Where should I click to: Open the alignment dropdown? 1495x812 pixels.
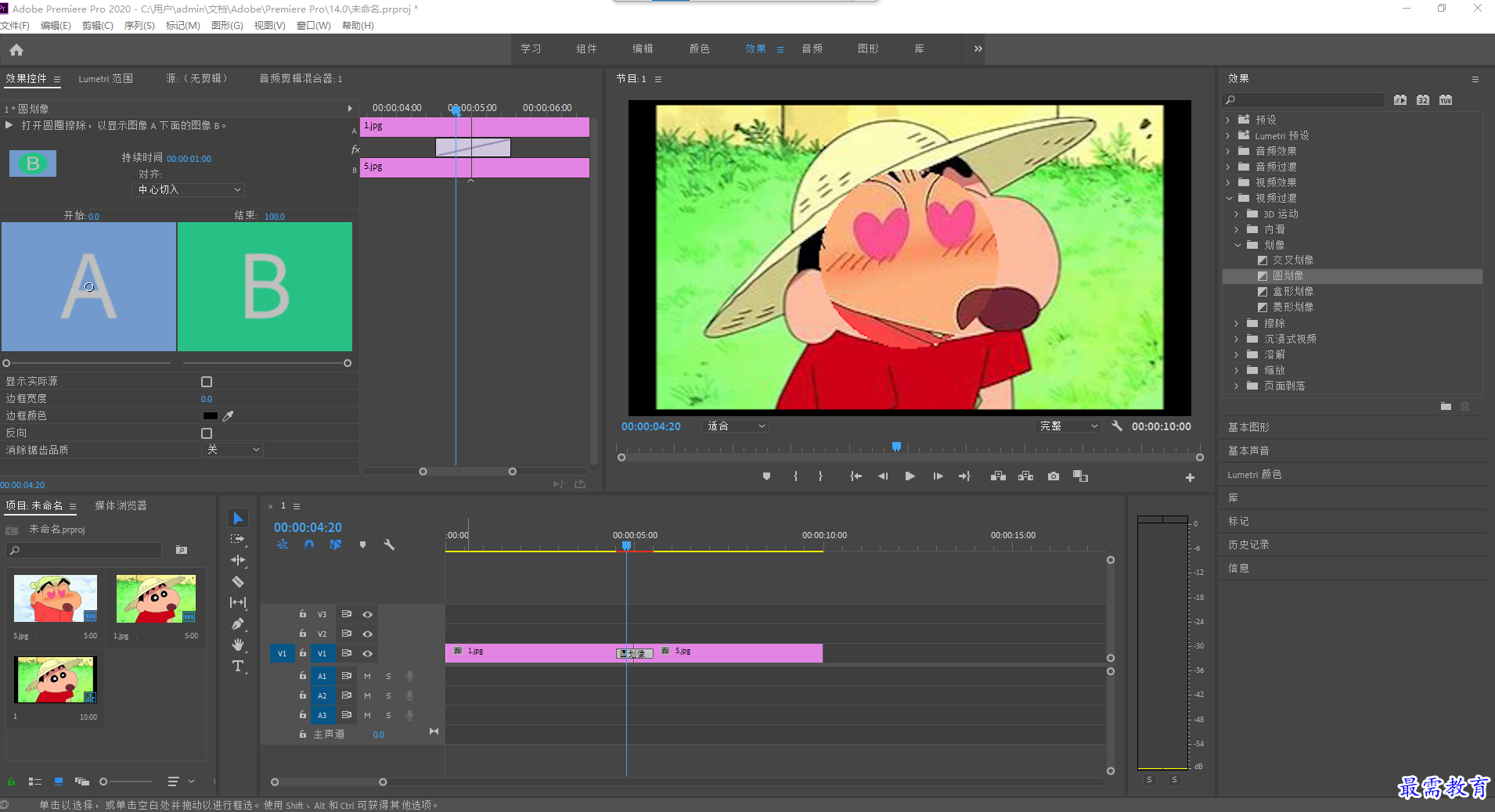[189, 190]
